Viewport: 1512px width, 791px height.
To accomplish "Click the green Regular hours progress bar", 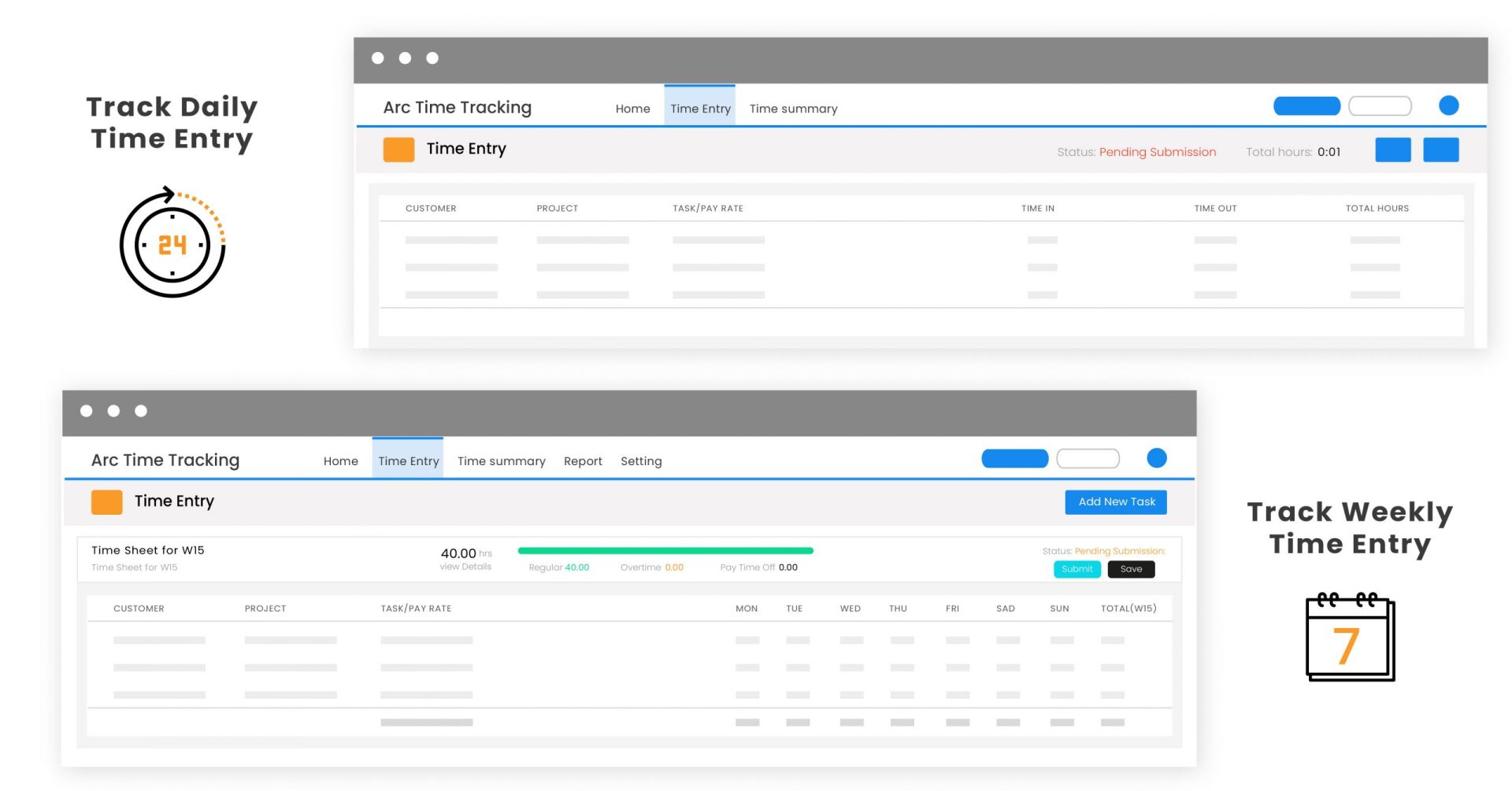I will pyautogui.click(x=665, y=550).
